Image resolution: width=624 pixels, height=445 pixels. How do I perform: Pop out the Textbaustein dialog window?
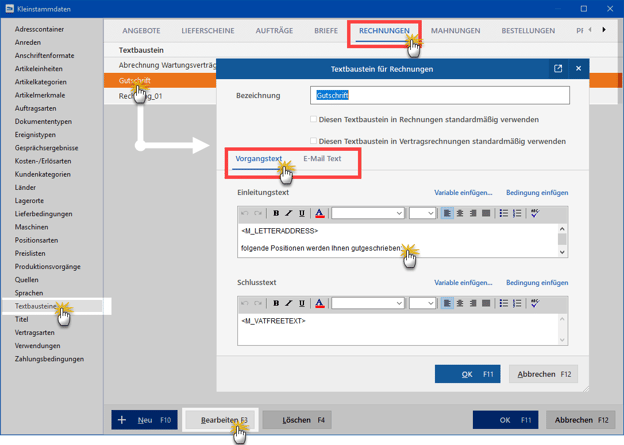coord(558,69)
